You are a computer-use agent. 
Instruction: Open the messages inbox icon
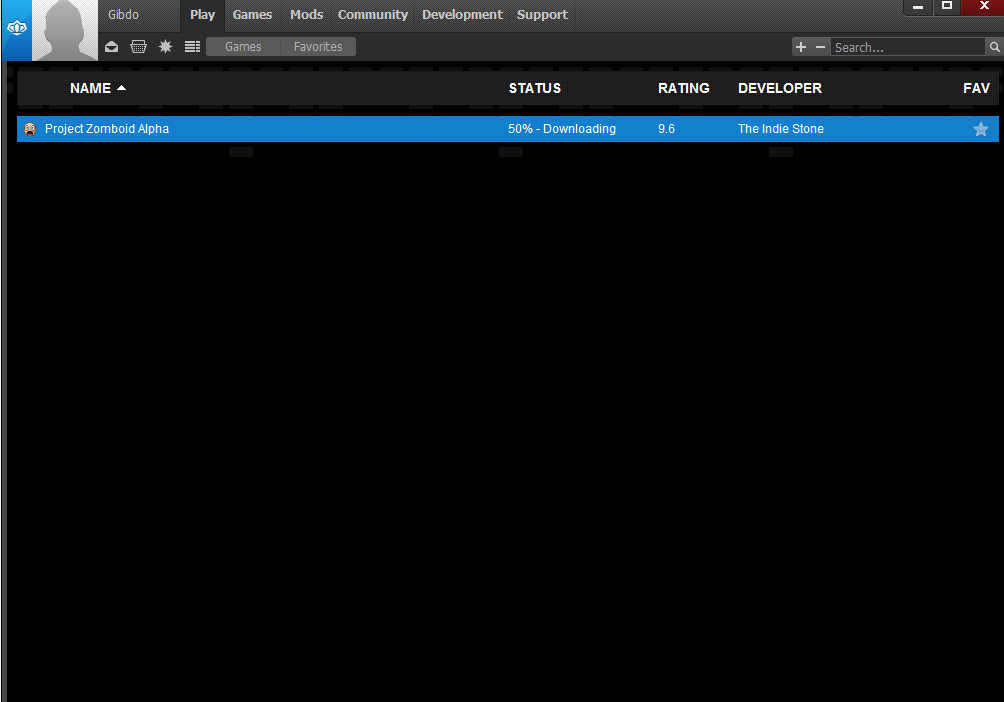(111, 47)
